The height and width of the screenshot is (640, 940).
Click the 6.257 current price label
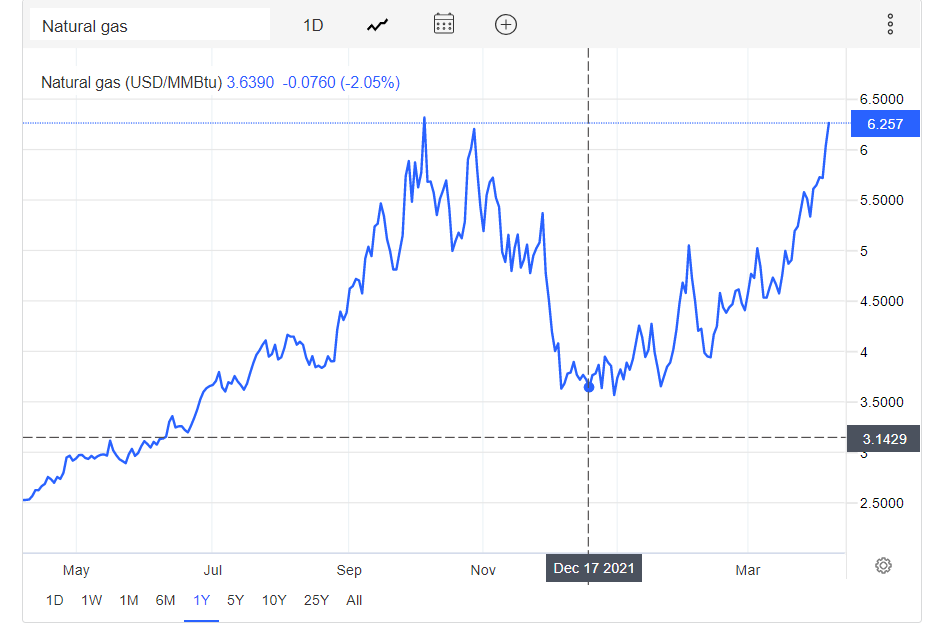coord(885,124)
